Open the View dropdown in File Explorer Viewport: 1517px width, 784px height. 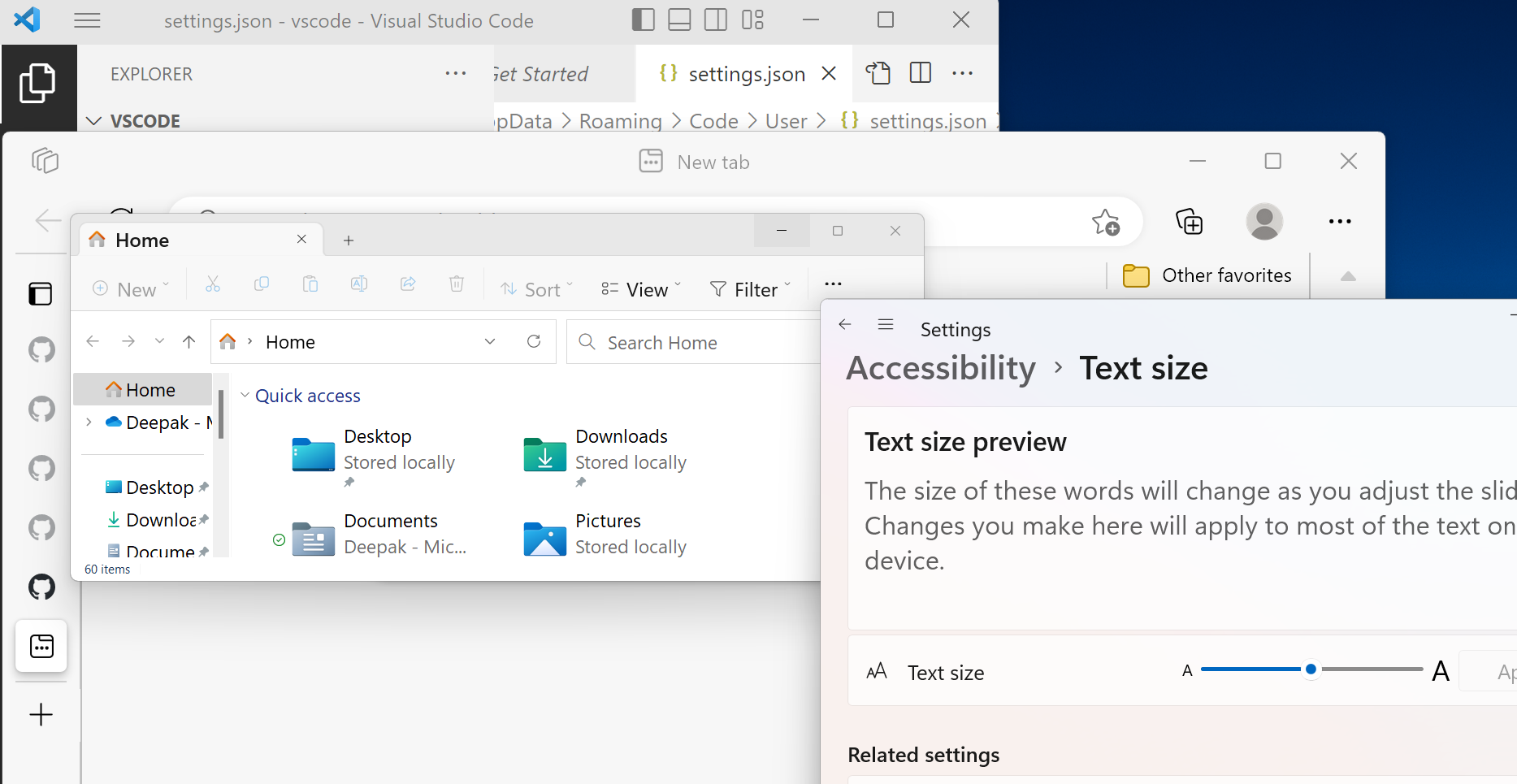point(640,289)
